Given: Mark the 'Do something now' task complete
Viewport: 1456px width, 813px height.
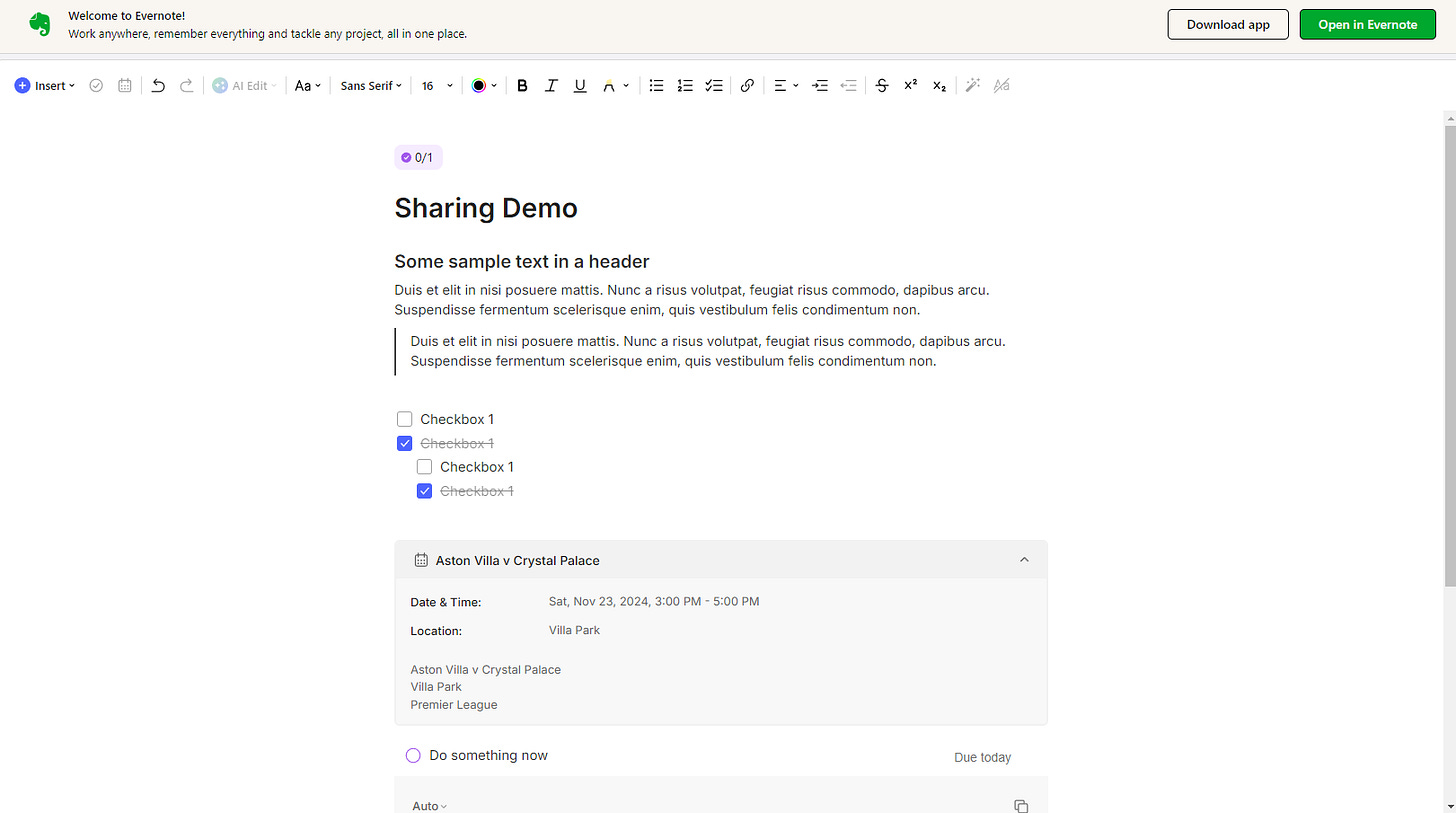Looking at the screenshot, I should pyautogui.click(x=413, y=755).
